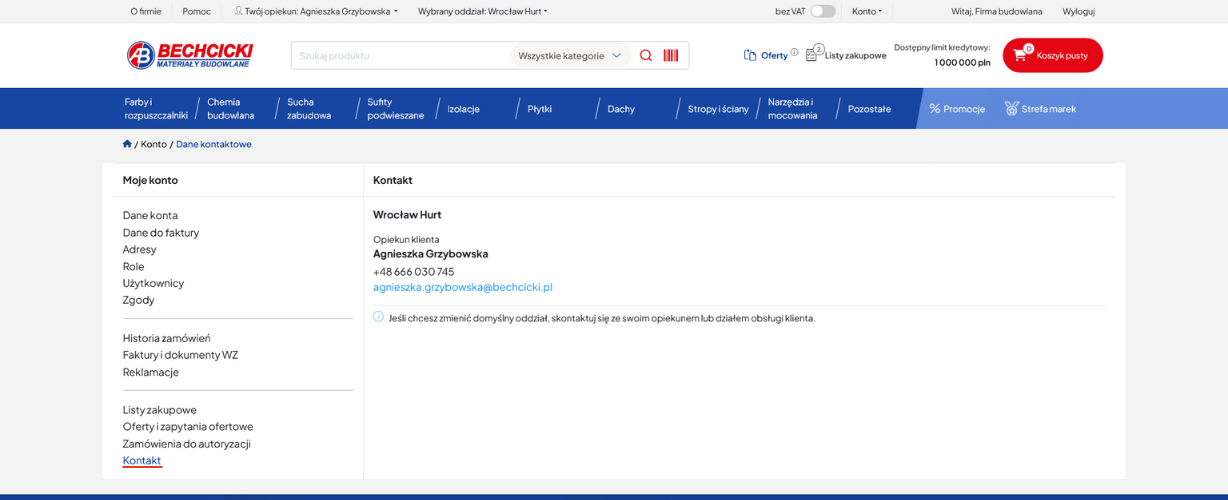Viewport: 1228px width, 500px height.
Task: Click Witaj, Firma budowlana greeting
Action: click(996, 11)
